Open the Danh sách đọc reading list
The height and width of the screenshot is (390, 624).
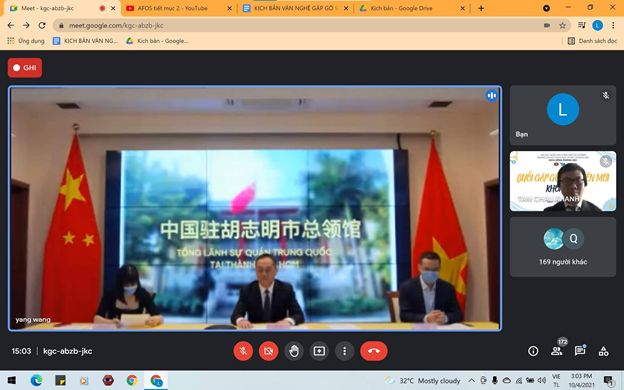(592, 41)
